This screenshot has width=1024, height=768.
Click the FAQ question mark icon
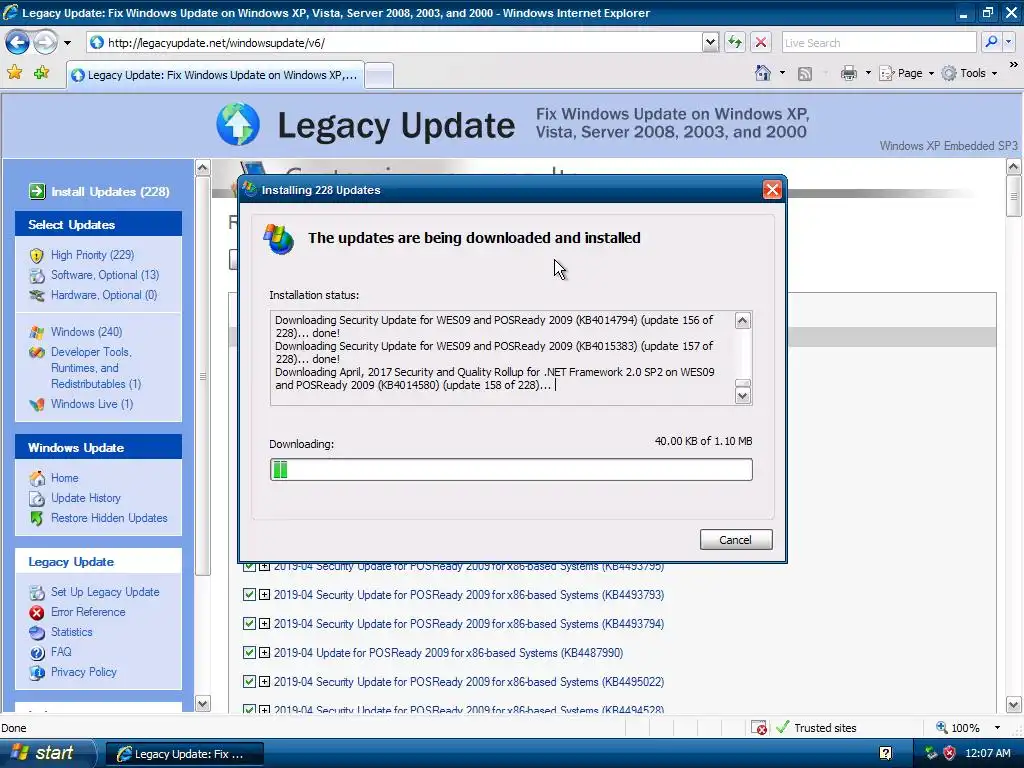coord(37,652)
